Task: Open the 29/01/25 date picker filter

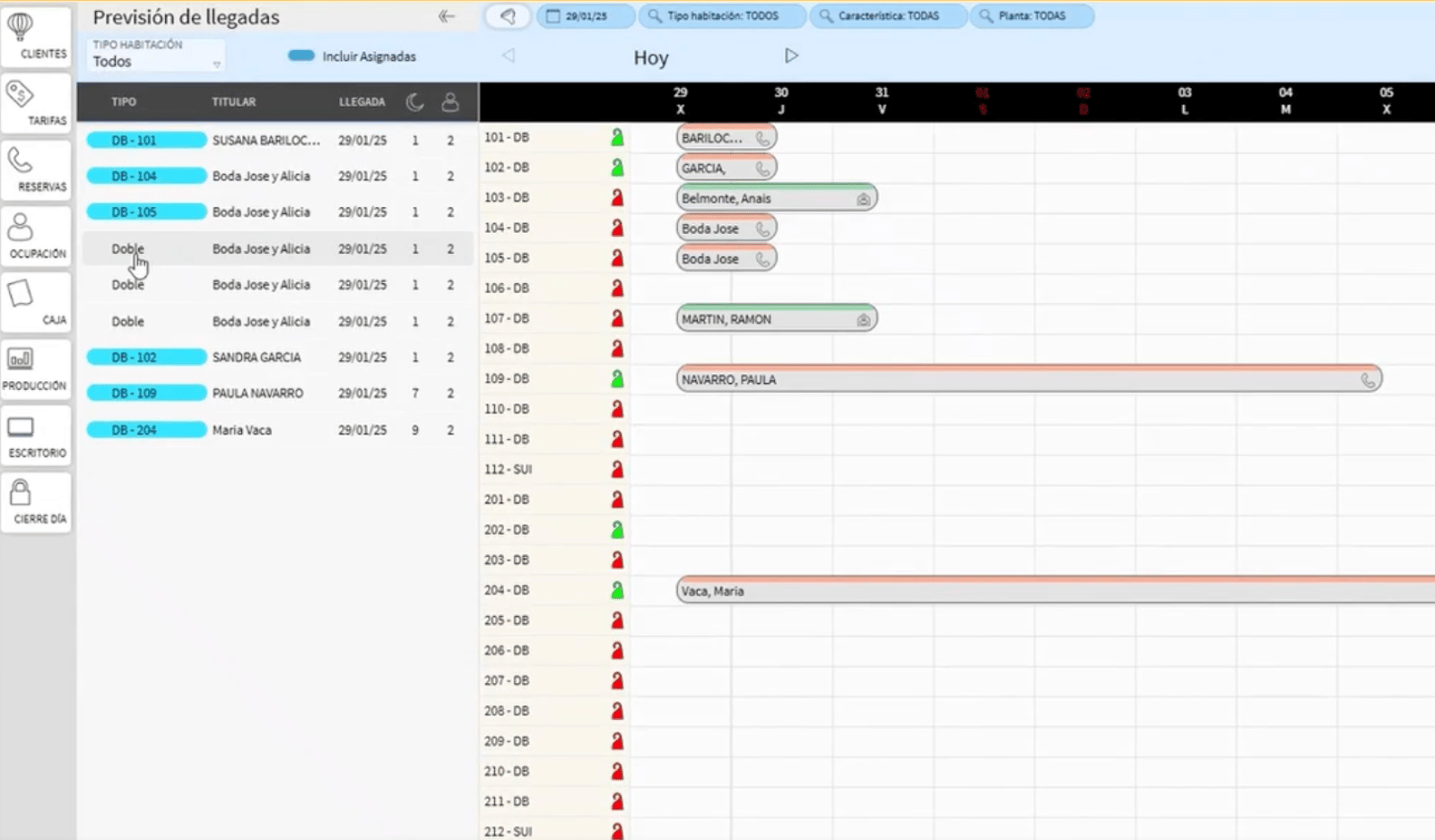Action: pos(587,16)
